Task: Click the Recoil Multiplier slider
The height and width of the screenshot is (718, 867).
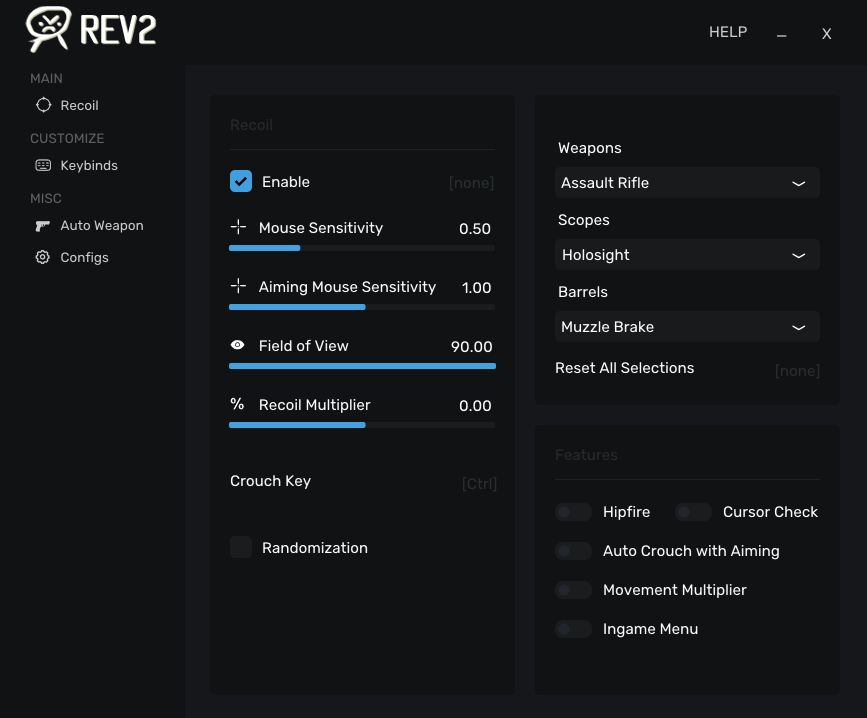Action: [362, 425]
